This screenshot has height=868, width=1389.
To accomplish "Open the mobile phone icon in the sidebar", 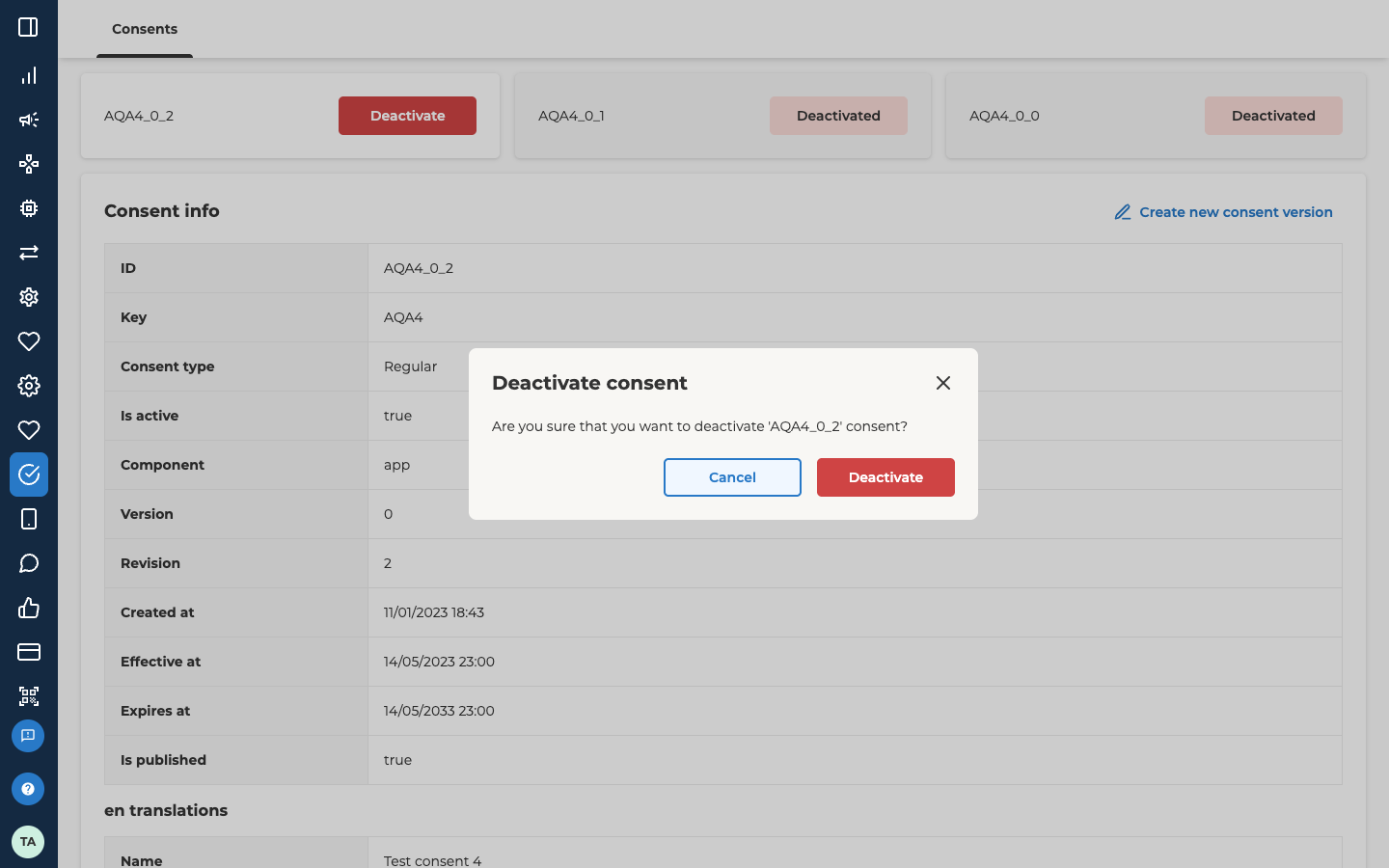I will point(29,519).
